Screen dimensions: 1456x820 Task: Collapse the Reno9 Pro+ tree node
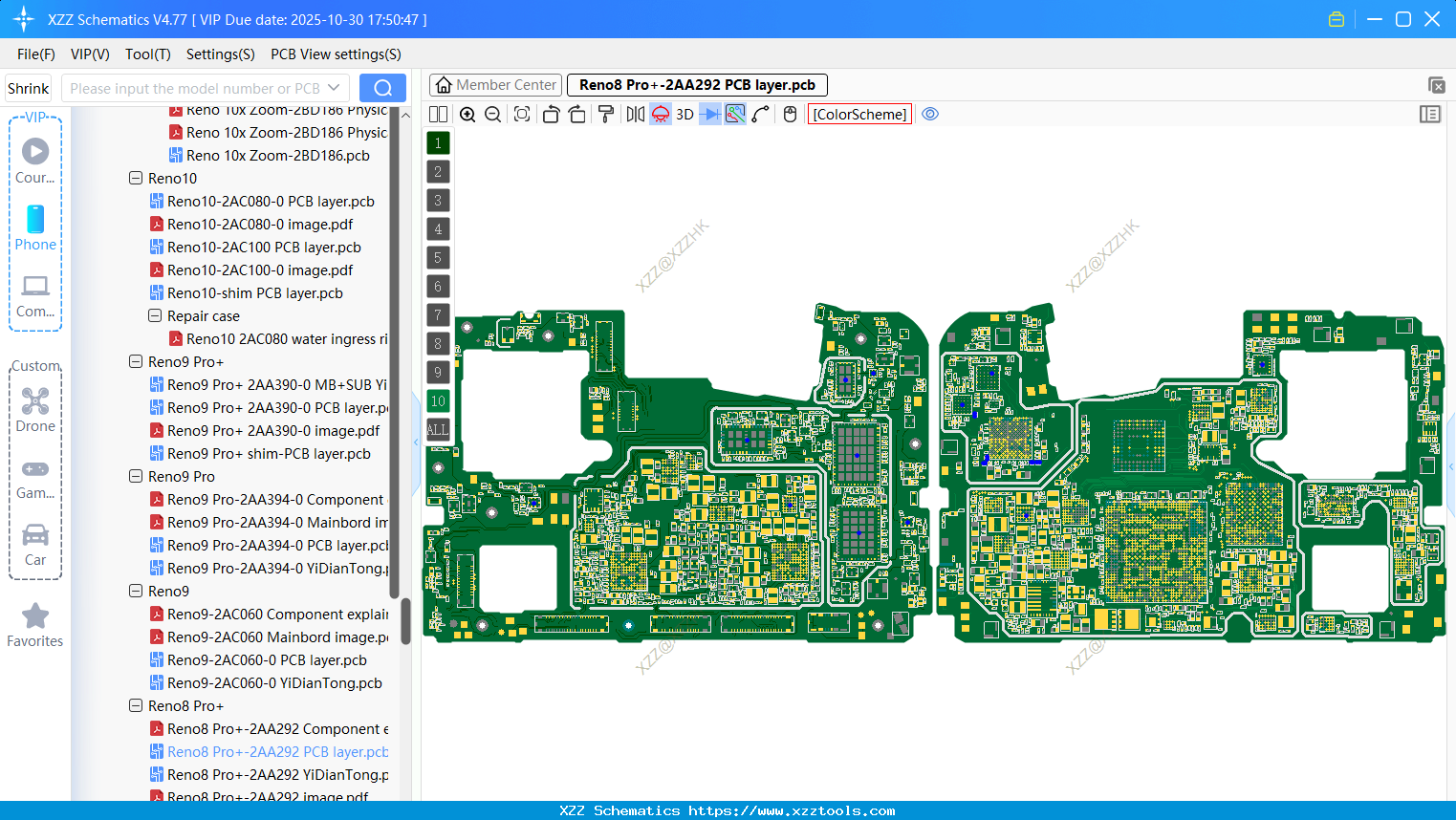135,361
